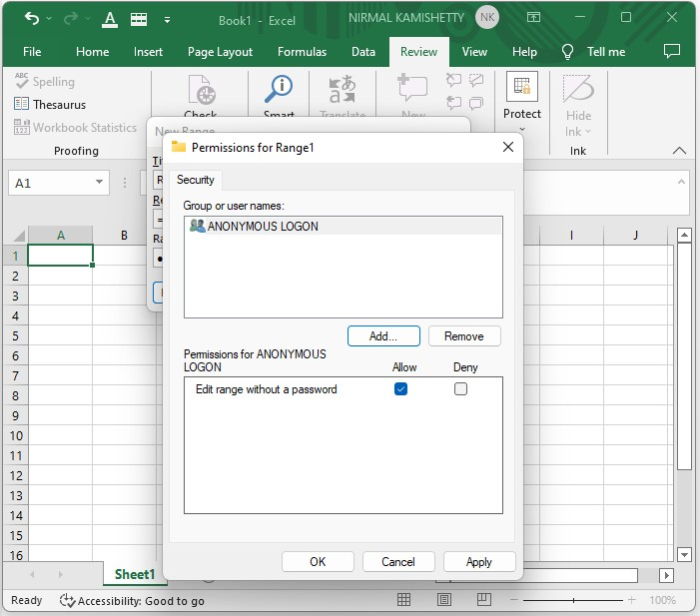
Task: Collapse the ribbon with the chevron
Action: coord(679,150)
